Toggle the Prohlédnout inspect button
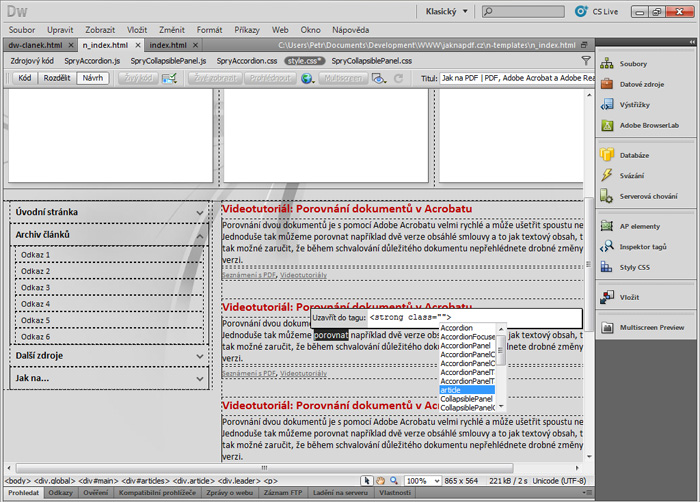The image size is (700, 502). (270, 79)
